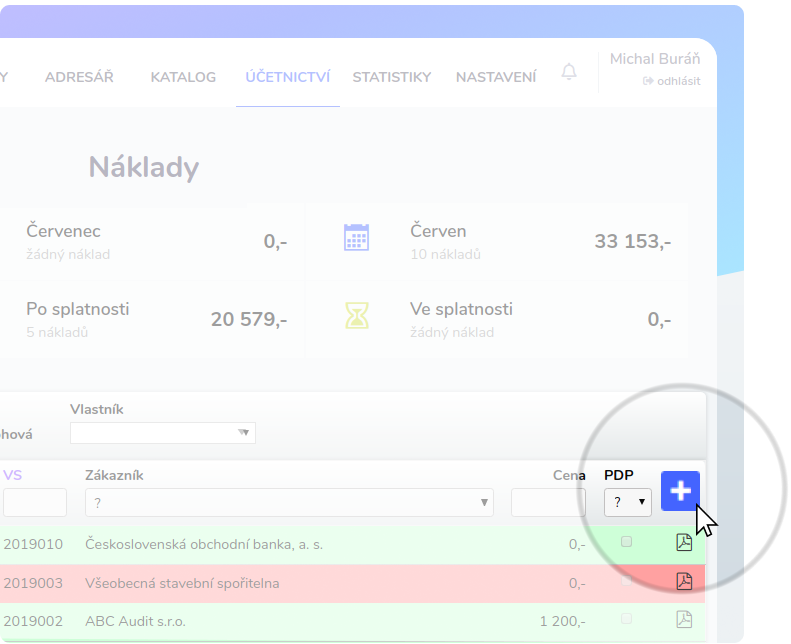Select the Červenec summary card

point(151,242)
